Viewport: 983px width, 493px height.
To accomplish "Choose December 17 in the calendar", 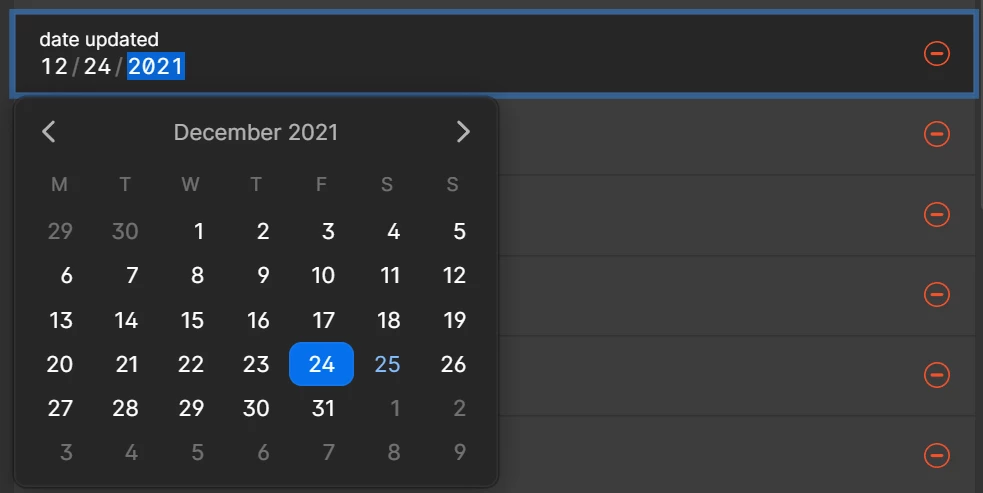I will point(322,321).
